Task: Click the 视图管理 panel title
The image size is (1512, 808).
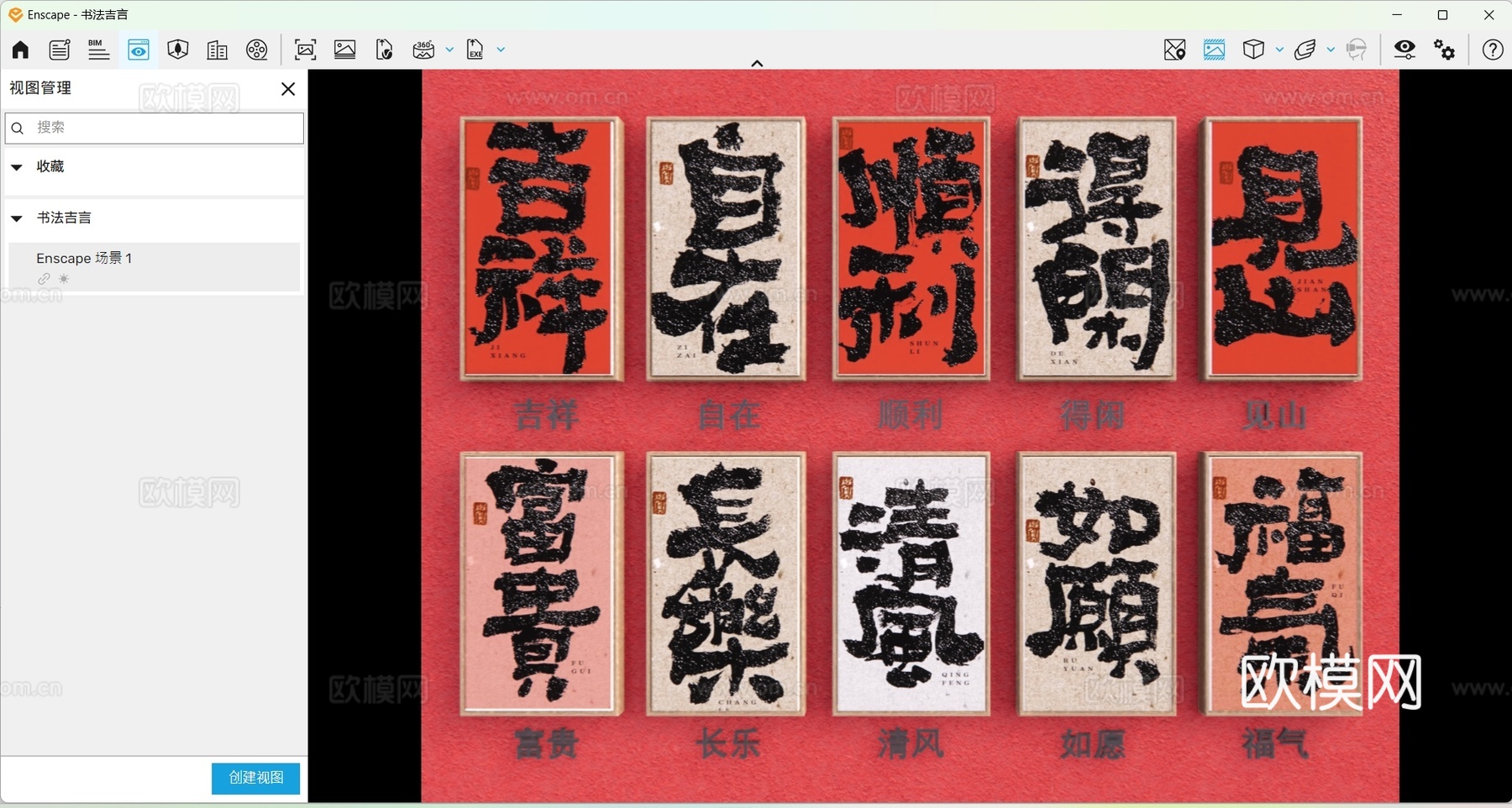Action: pyautogui.click(x=40, y=88)
